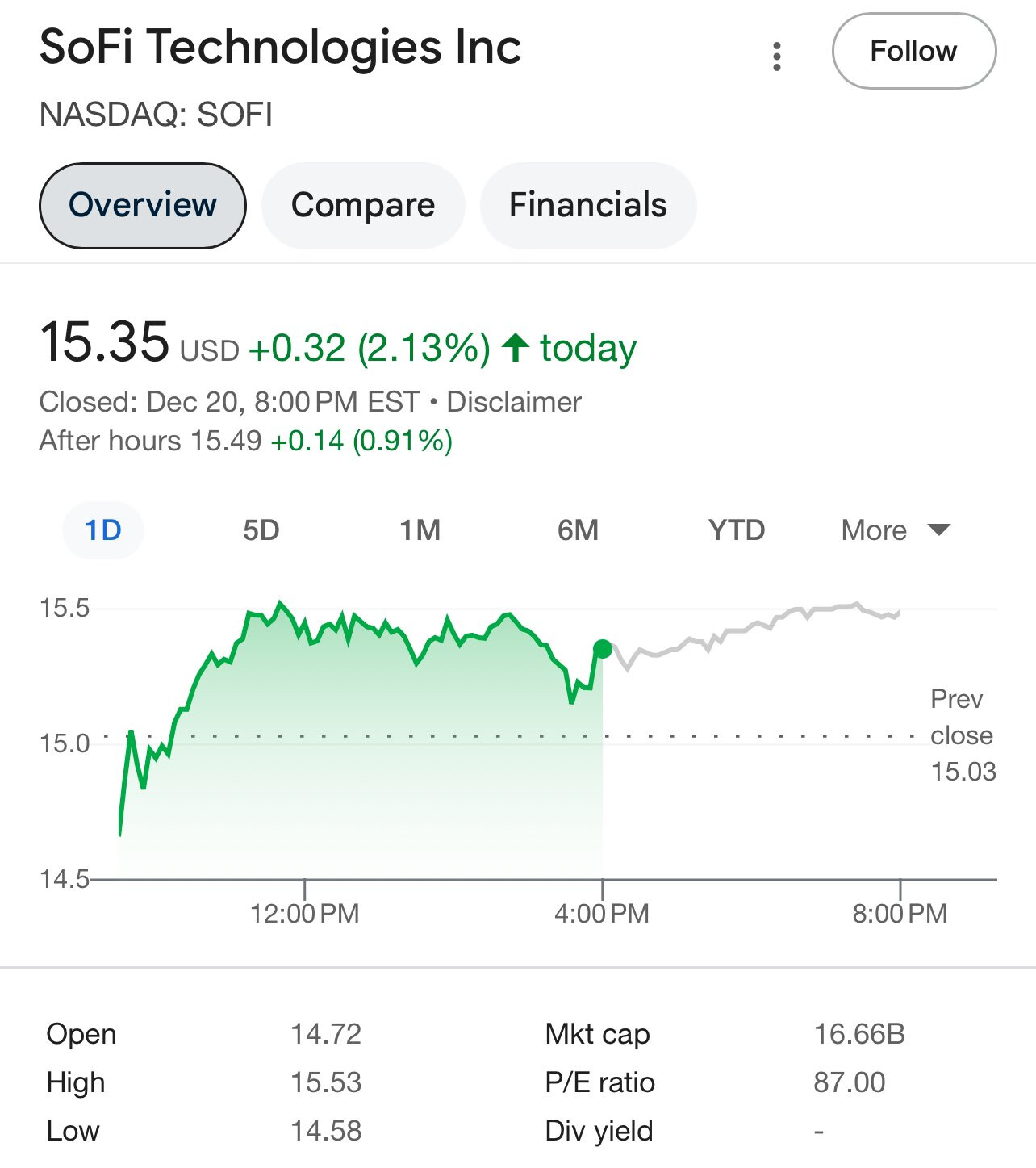Click the Disclaimer link
The width and height of the screenshot is (1036, 1168).
(x=514, y=402)
